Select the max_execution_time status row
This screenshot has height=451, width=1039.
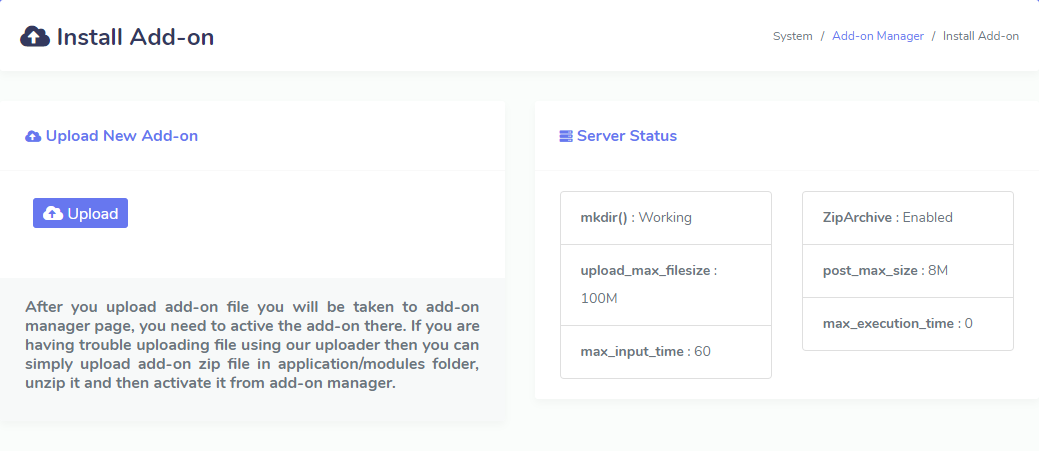[907, 323]
